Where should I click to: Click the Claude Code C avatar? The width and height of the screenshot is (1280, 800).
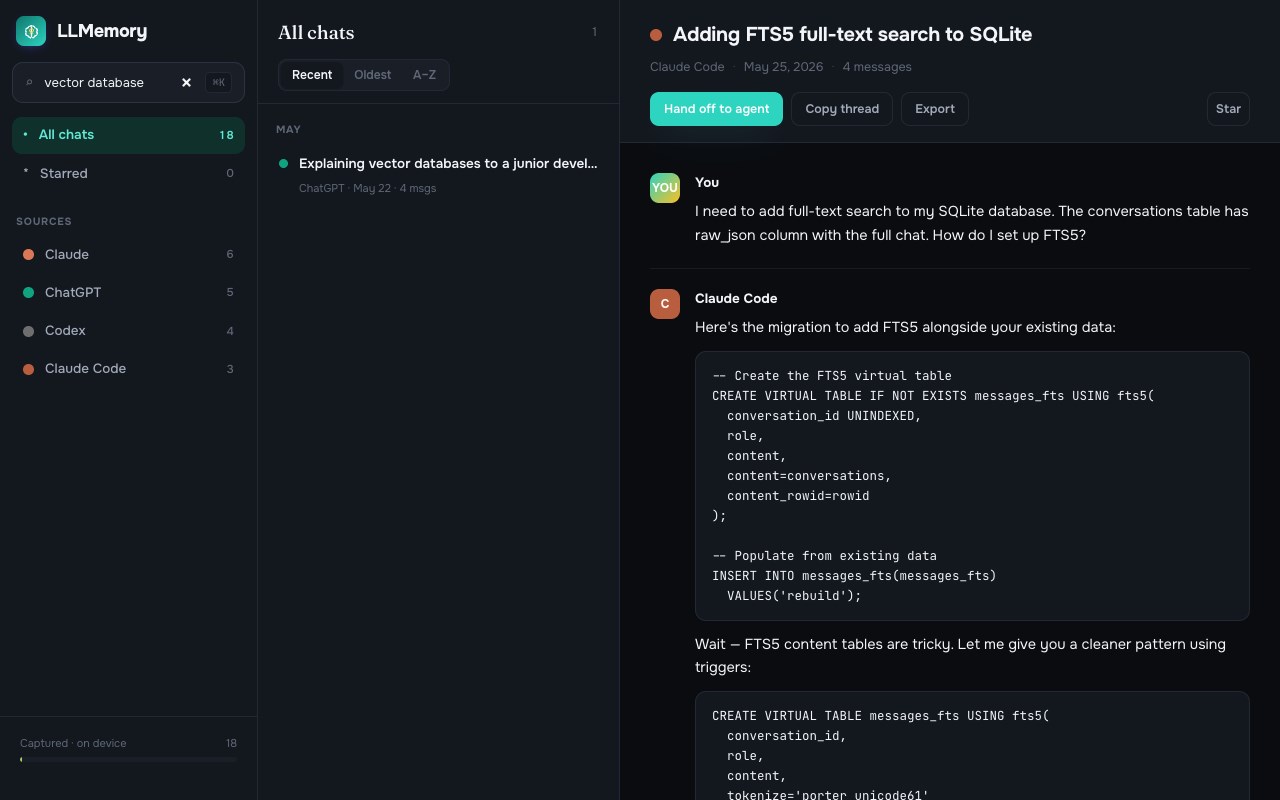point(665,304)
